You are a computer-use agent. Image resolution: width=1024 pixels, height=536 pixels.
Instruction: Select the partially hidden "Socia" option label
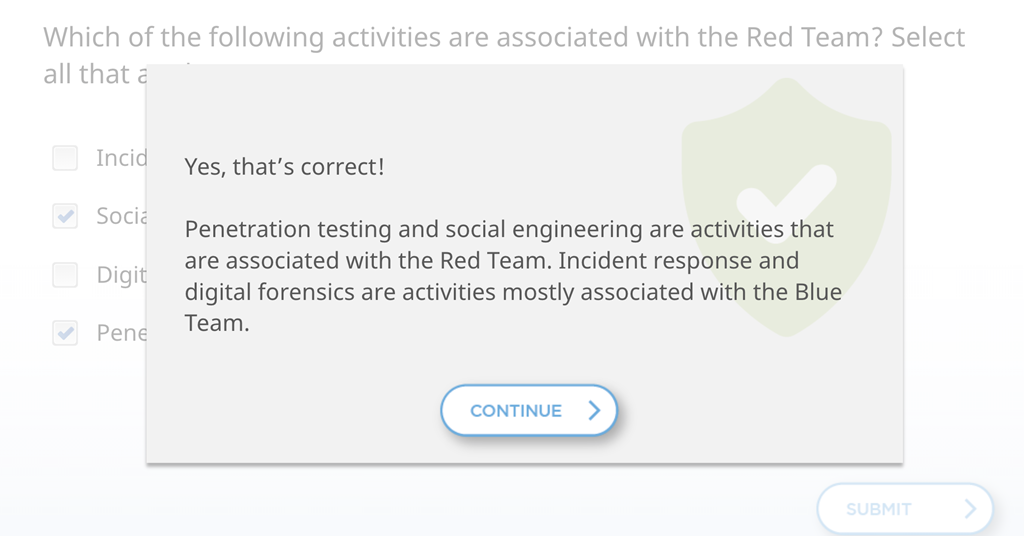point(121,216)
